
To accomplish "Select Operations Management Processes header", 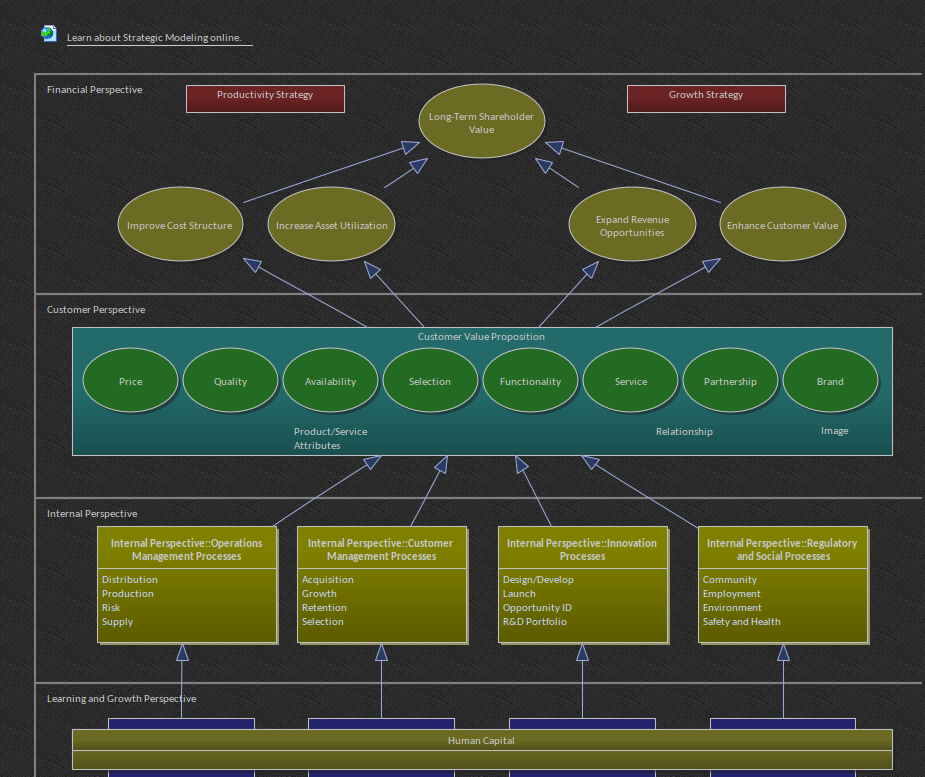I will pyautogui.click(x=187, y=549).
